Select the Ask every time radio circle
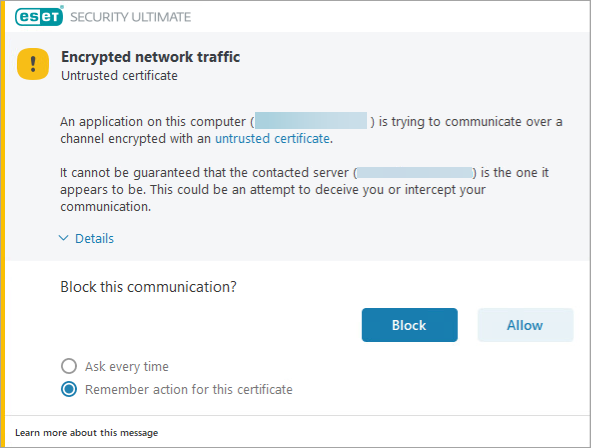The image size is (591, 448). (x=69, y=366)
